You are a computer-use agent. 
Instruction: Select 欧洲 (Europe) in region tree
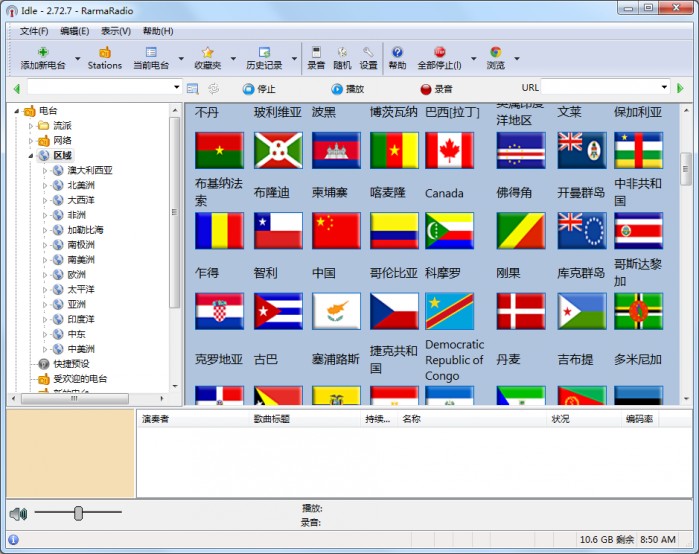(76, 275)
